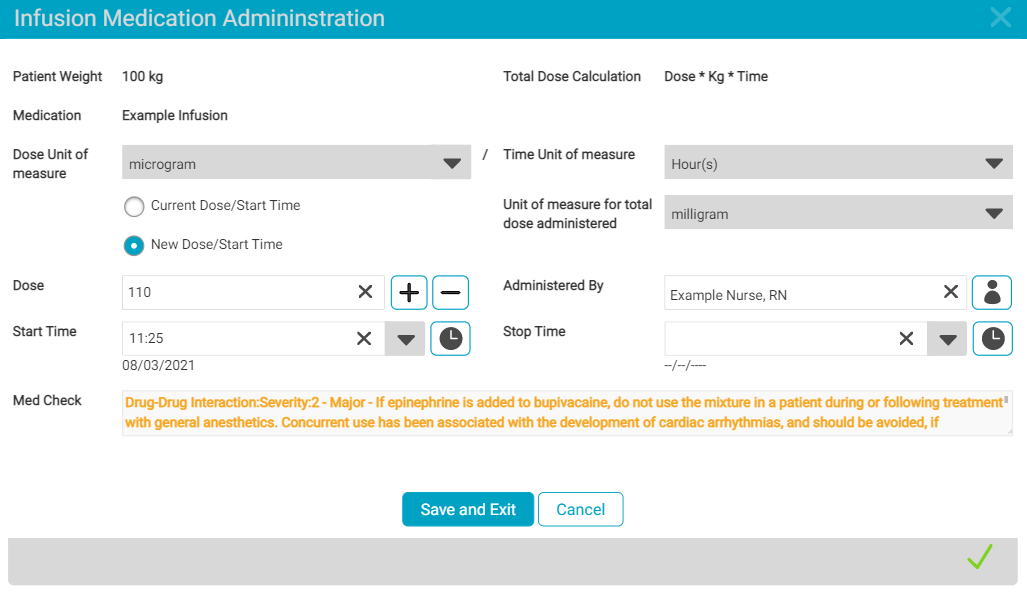Open Dose Unit of measure dropdown
This screenshot has width=1027, height=594.
pyautogui.click(x=296, y=163)
